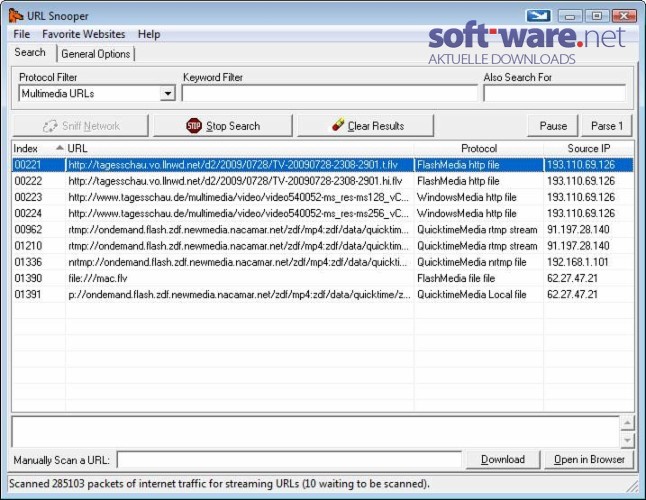Click the eraser icon on Clear Results

[x=338, y=124]
